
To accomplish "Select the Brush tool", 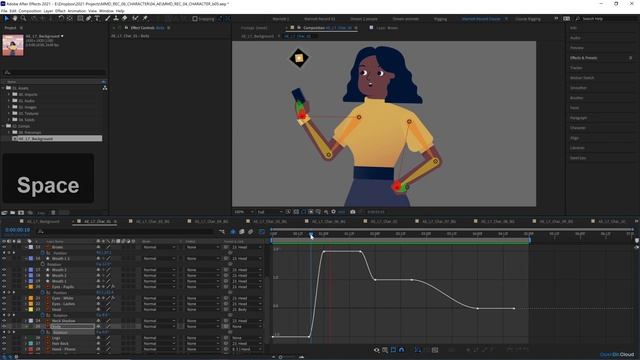I will pyautogui.click(x=108, y=18).
